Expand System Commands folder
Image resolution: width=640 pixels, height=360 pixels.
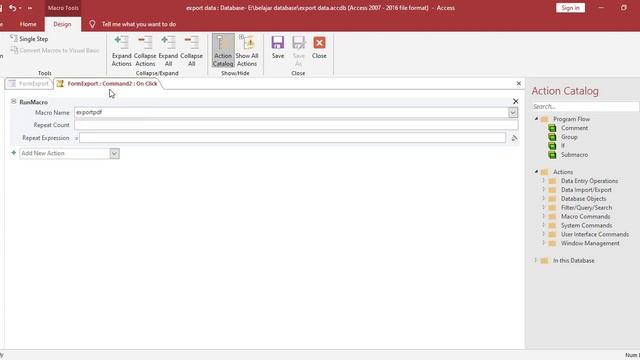coord(543,225)
